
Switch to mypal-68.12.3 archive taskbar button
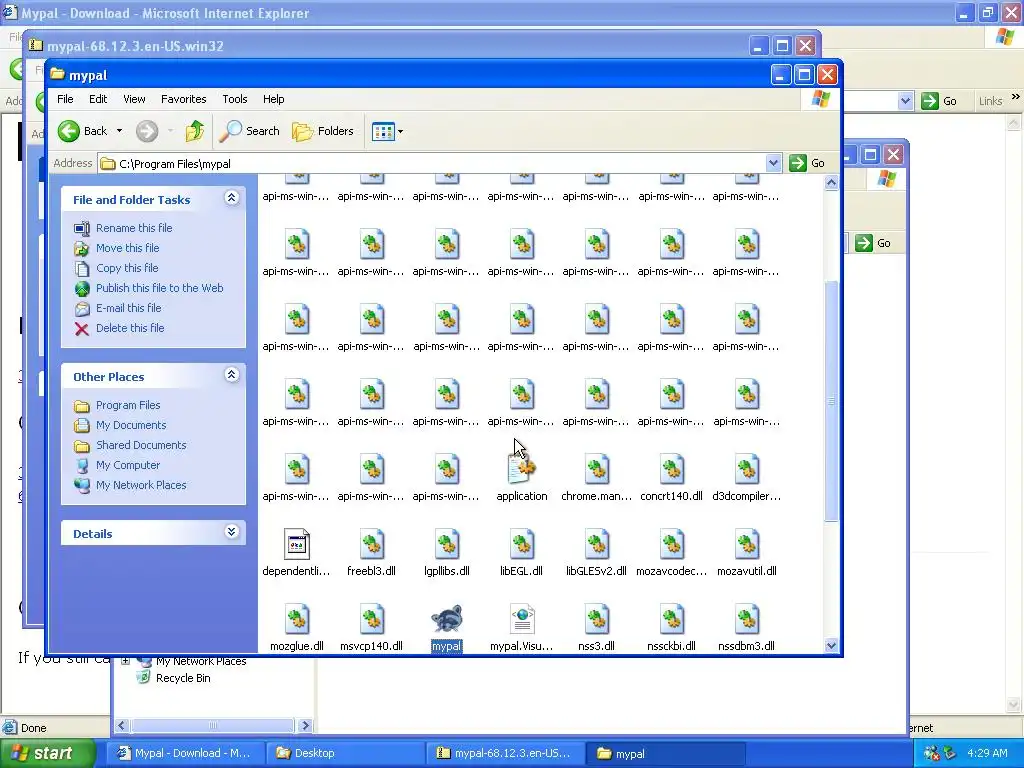coord(505,753)
